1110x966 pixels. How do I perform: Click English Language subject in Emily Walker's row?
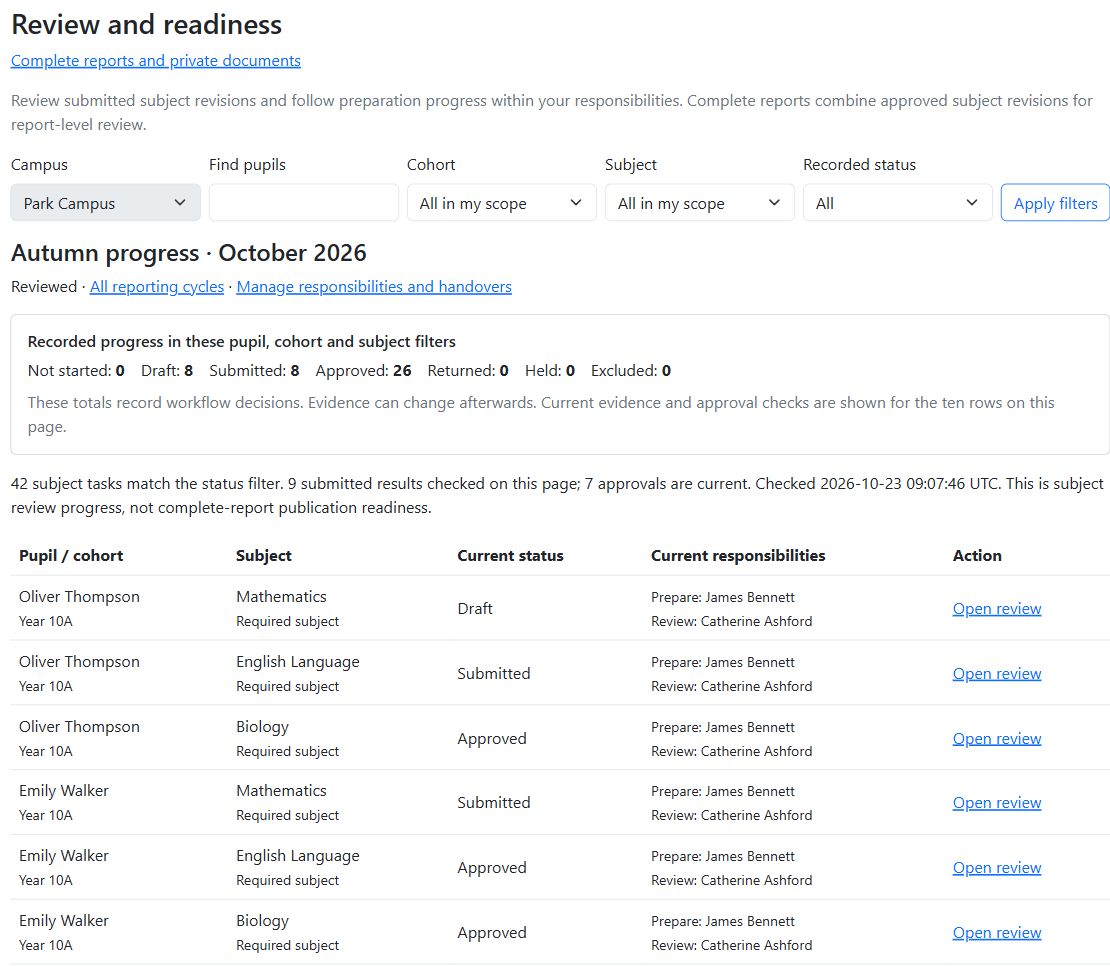(x=298, y=856)
